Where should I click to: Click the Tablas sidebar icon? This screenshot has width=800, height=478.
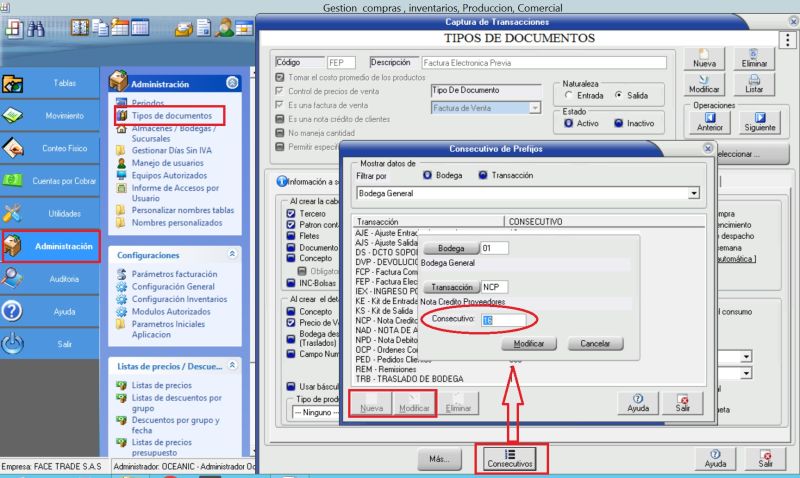14,84
